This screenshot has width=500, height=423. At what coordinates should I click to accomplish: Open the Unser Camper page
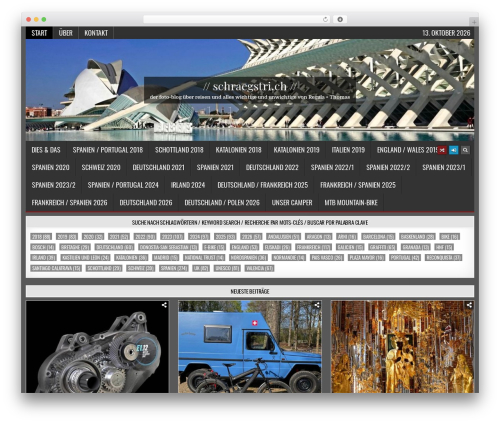[292, 203]
